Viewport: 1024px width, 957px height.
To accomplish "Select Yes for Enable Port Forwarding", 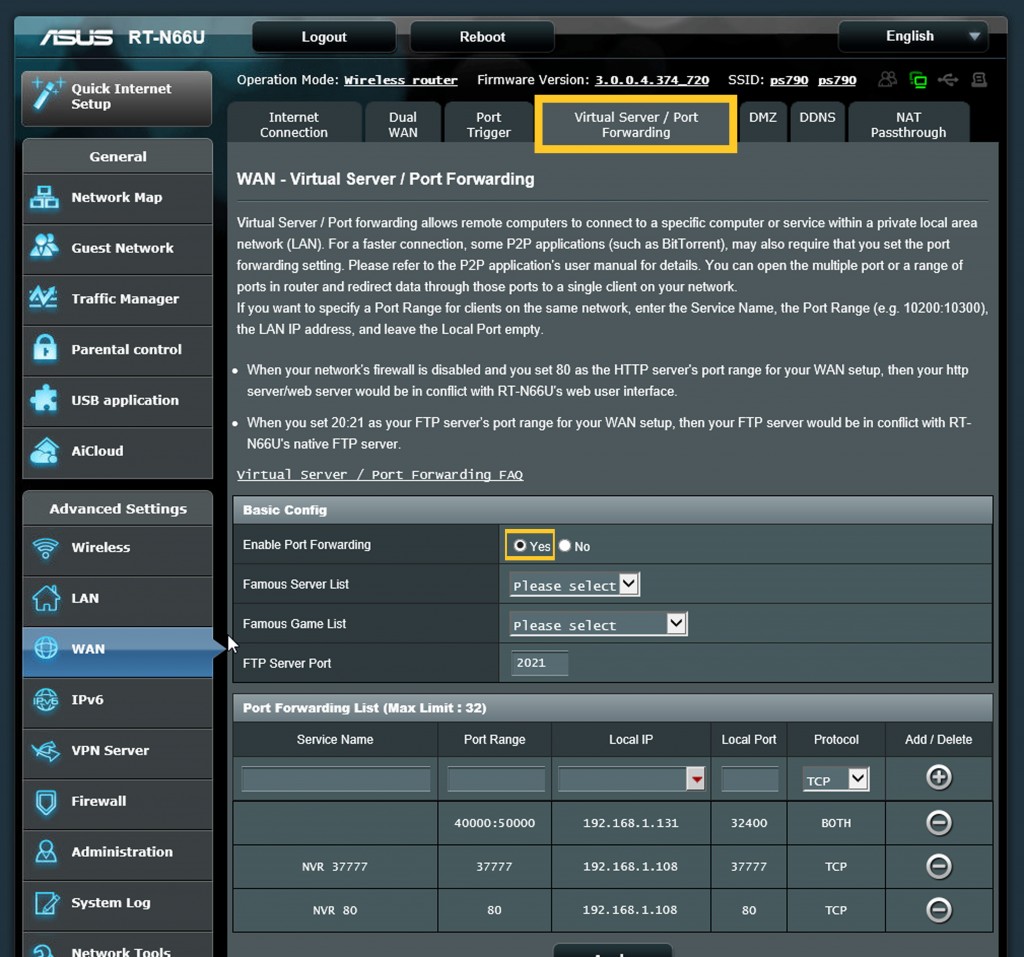I will 520,545.
